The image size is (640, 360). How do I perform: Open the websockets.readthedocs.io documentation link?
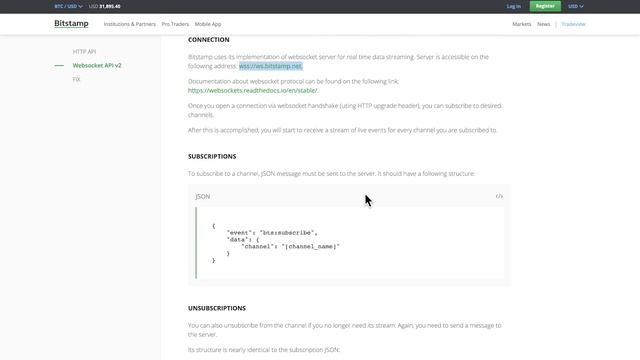pyautogui.click(x=253, y=91)
